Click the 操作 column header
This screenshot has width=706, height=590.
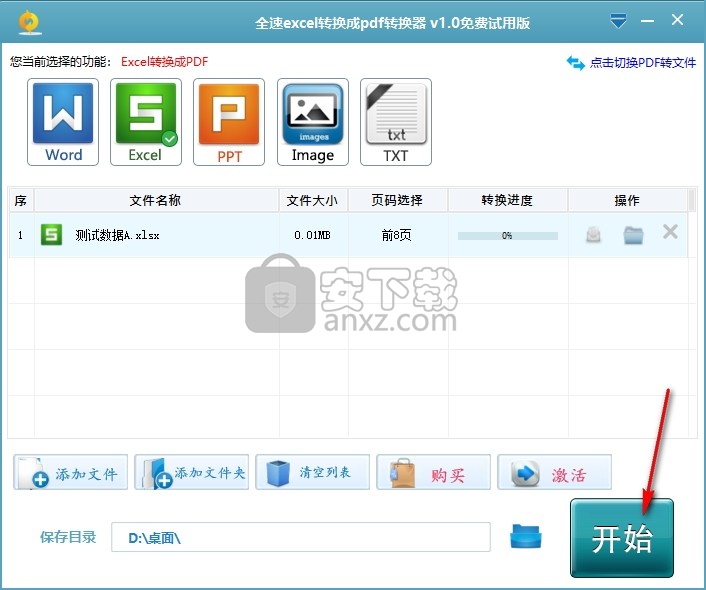pyautogui.click(x=628, y=200)
